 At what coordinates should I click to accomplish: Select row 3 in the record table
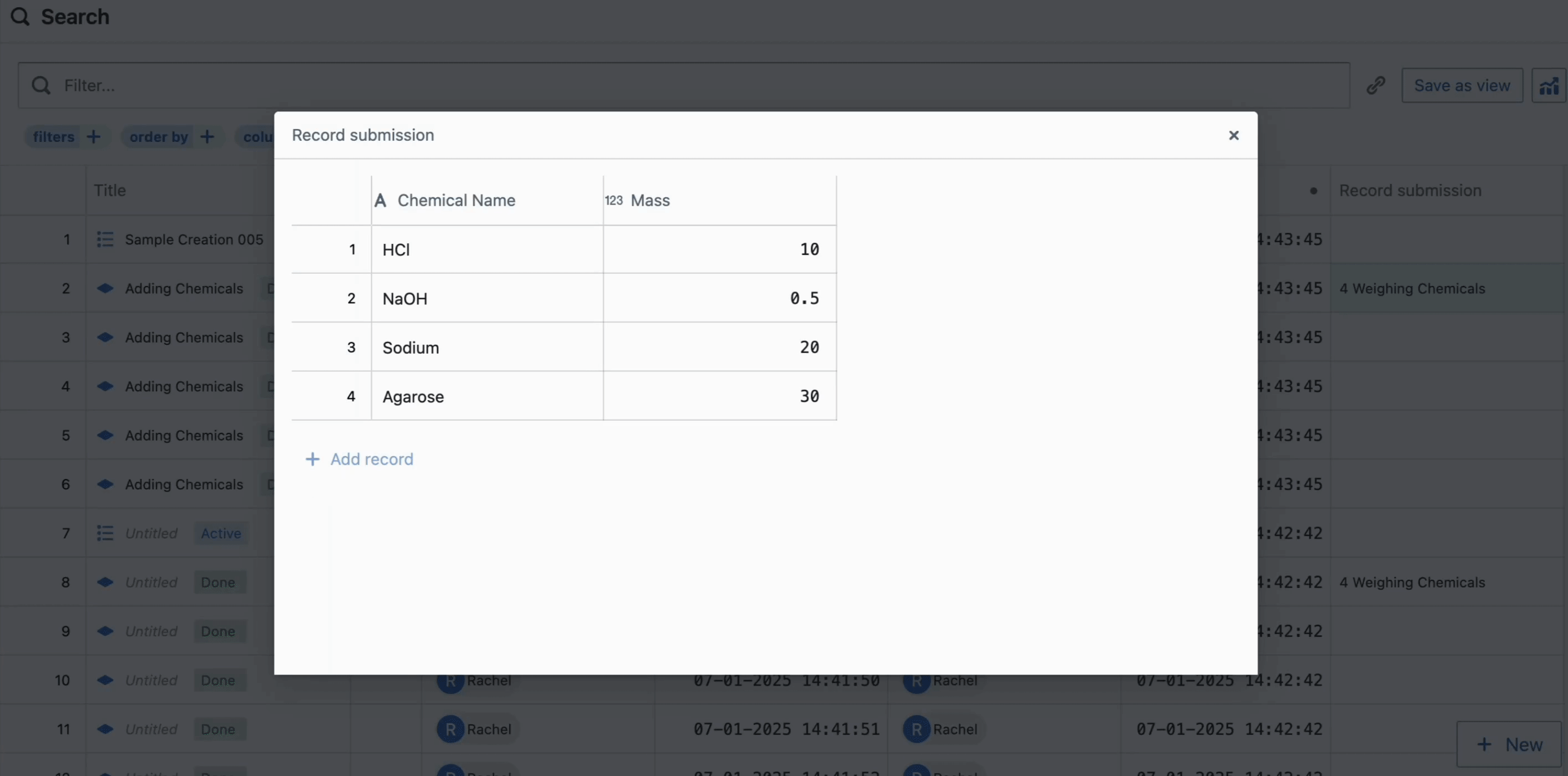(351, 347)
